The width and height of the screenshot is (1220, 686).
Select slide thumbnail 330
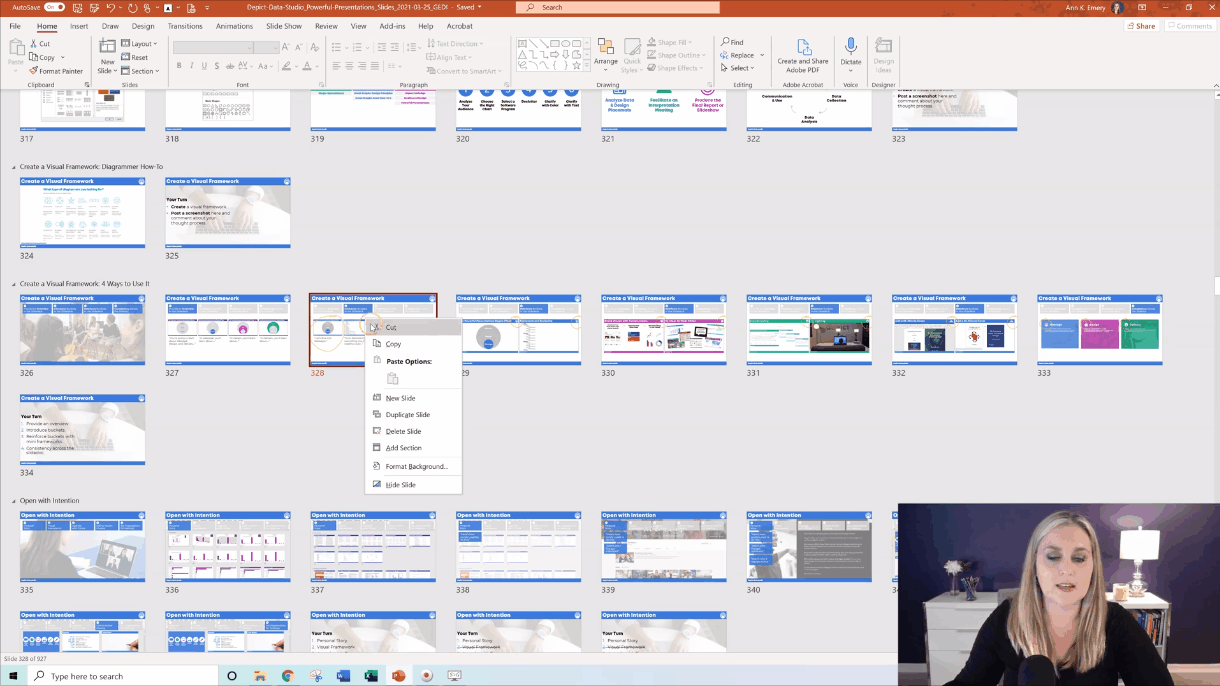[664, 330]
